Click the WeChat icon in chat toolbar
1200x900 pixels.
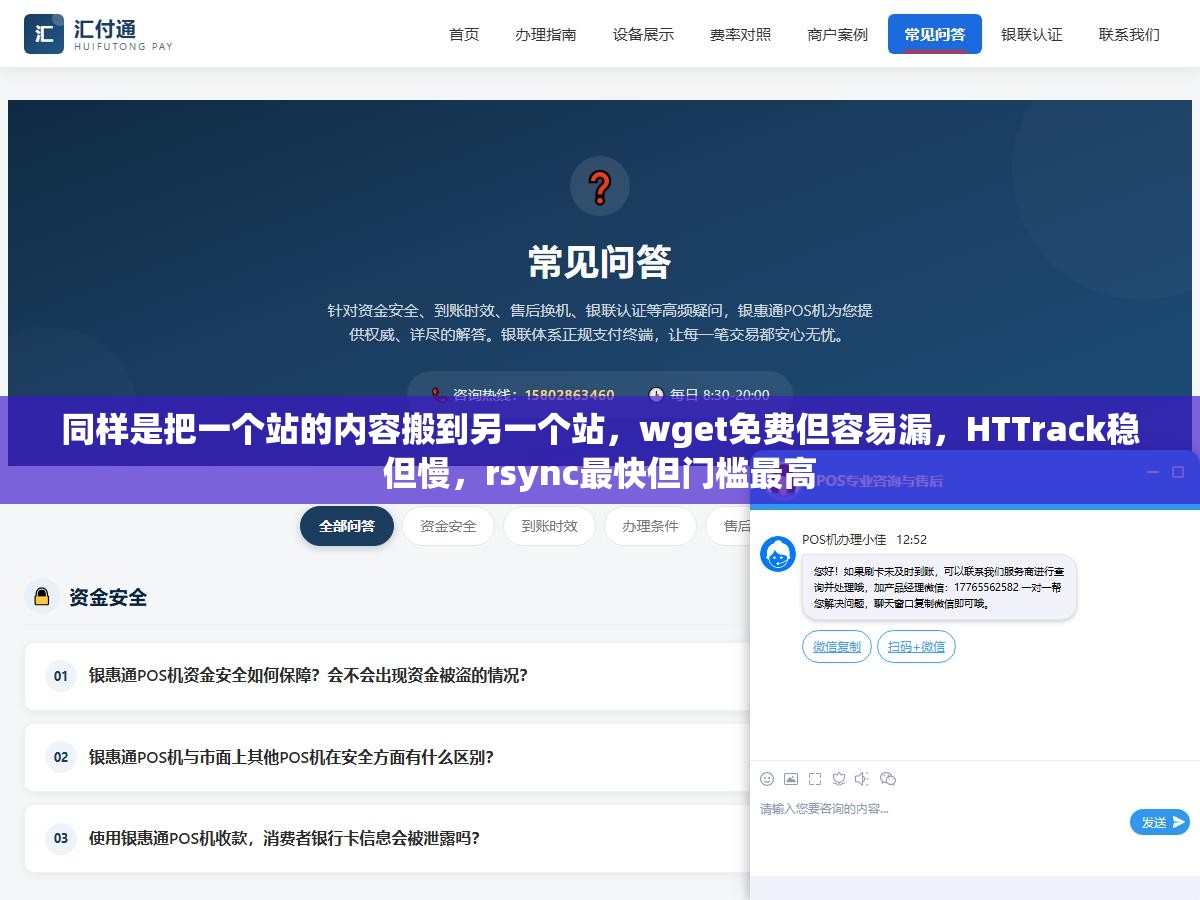click(888, 779)
